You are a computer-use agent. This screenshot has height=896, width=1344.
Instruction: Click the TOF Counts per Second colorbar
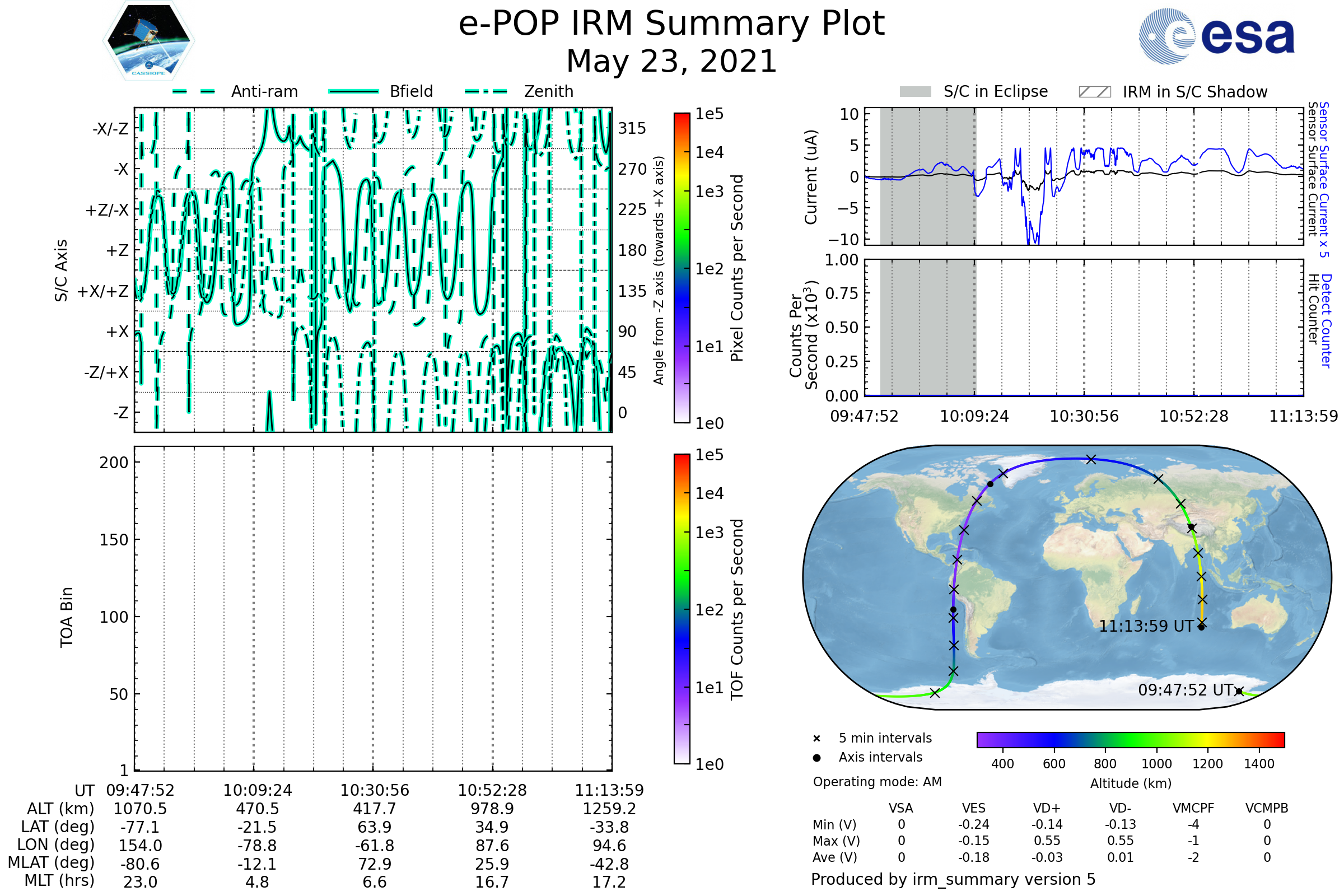pos(682,609)
